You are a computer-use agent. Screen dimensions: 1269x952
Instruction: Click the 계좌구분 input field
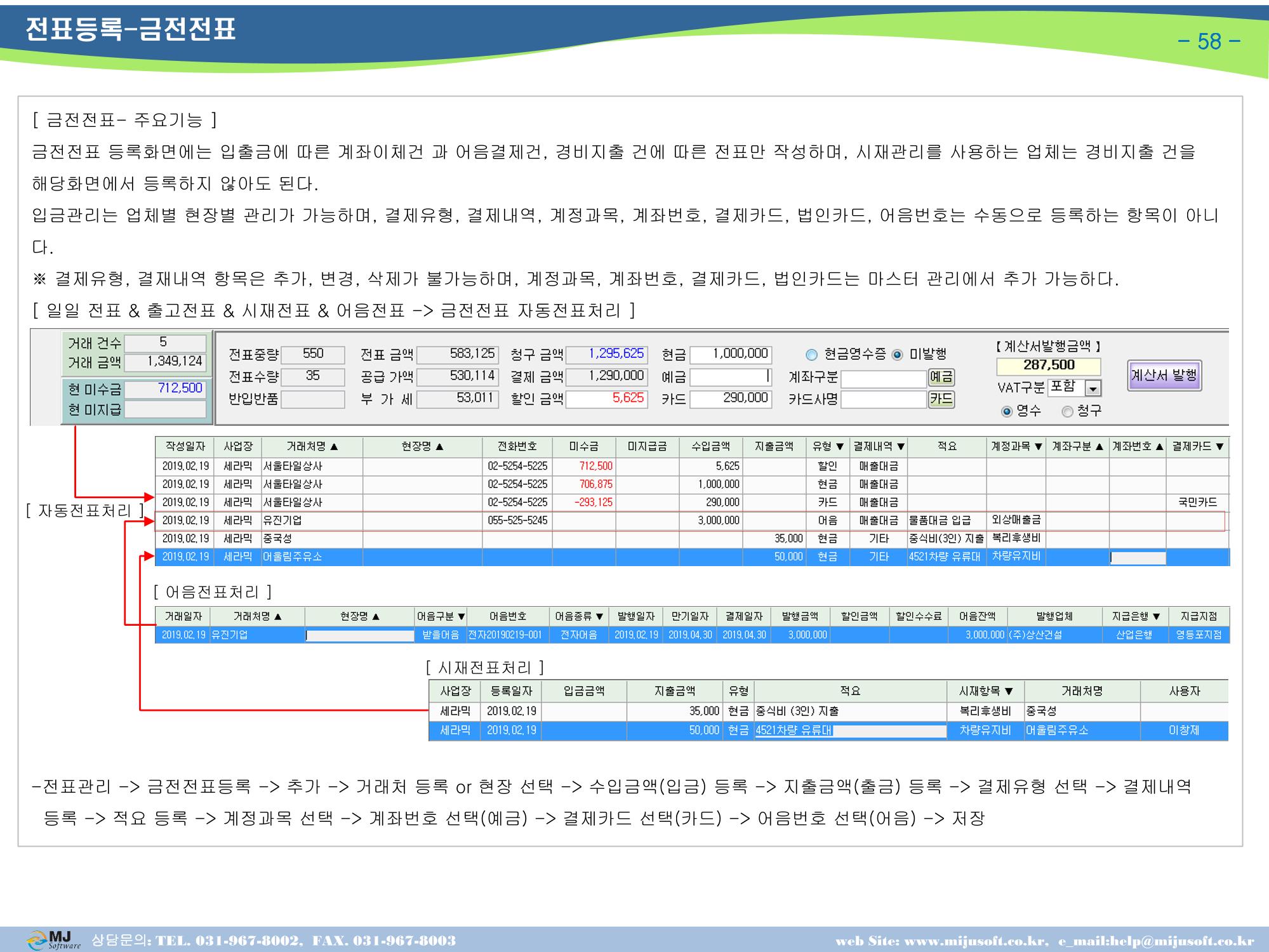884,379
